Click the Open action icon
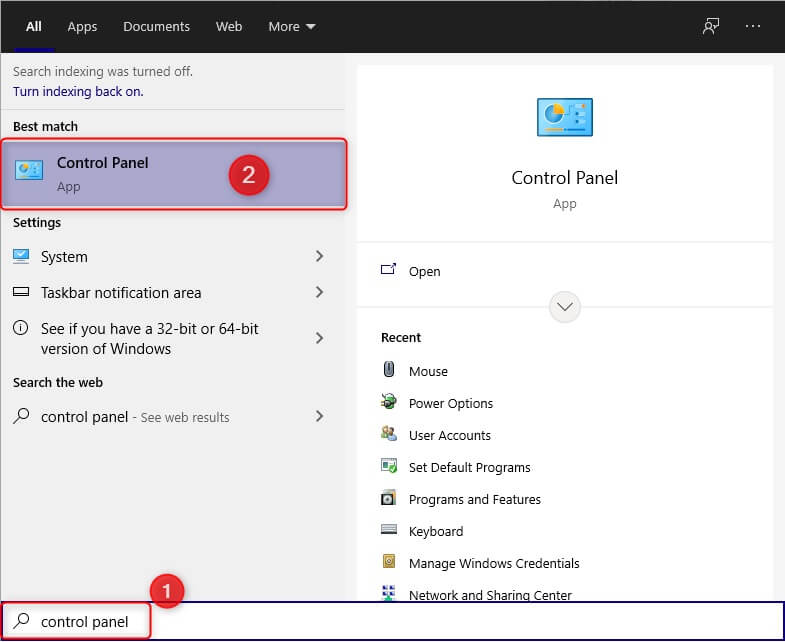785x642 pixels. [388, 270]
